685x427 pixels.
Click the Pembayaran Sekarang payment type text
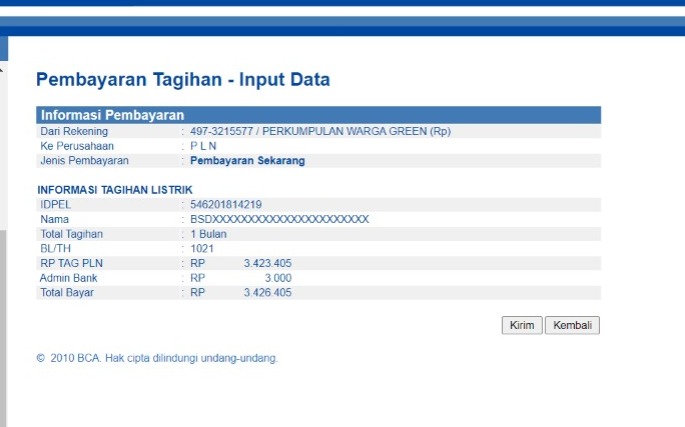tap(247, 160)
